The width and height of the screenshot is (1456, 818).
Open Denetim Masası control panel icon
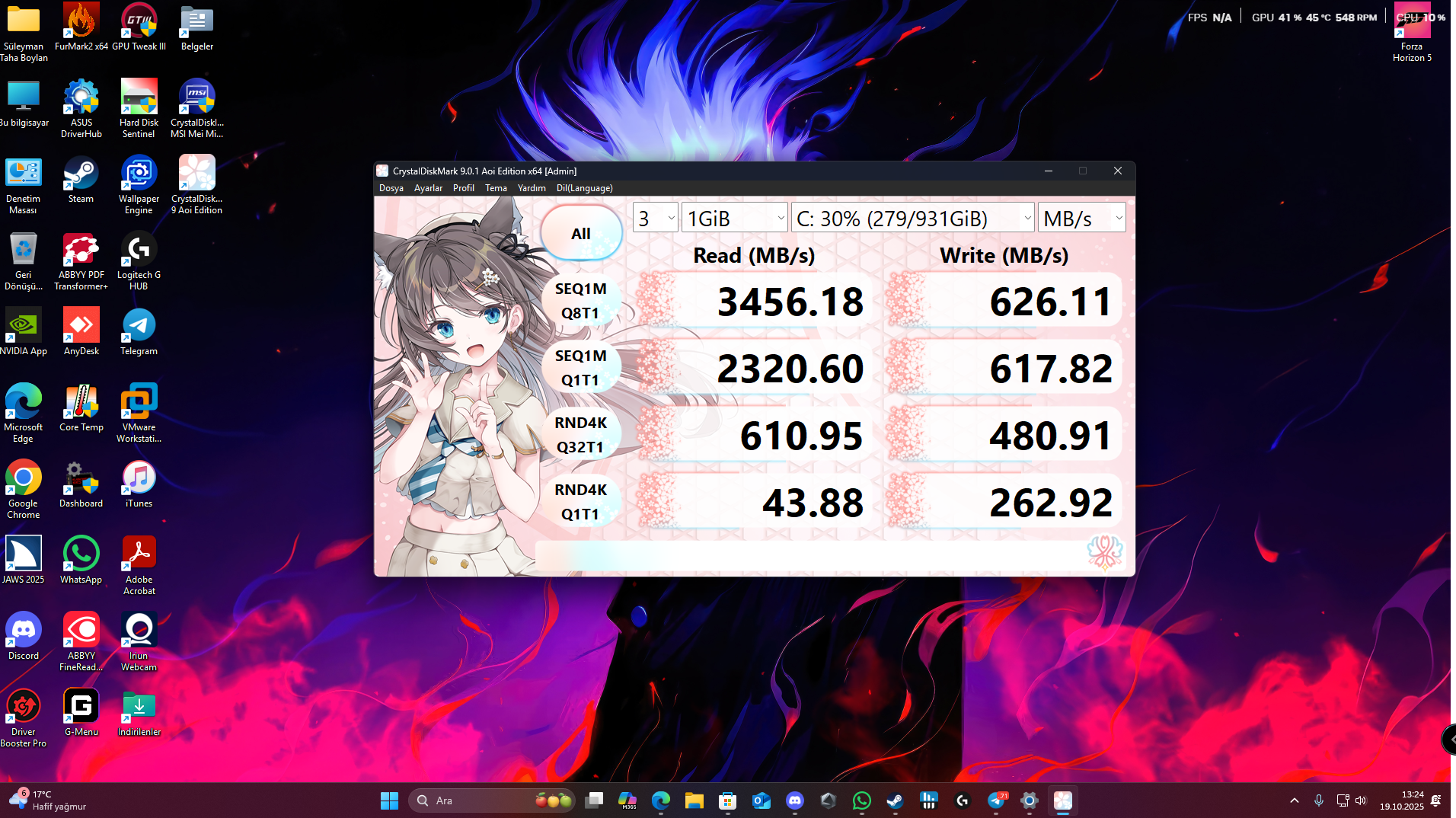point(23,184)
